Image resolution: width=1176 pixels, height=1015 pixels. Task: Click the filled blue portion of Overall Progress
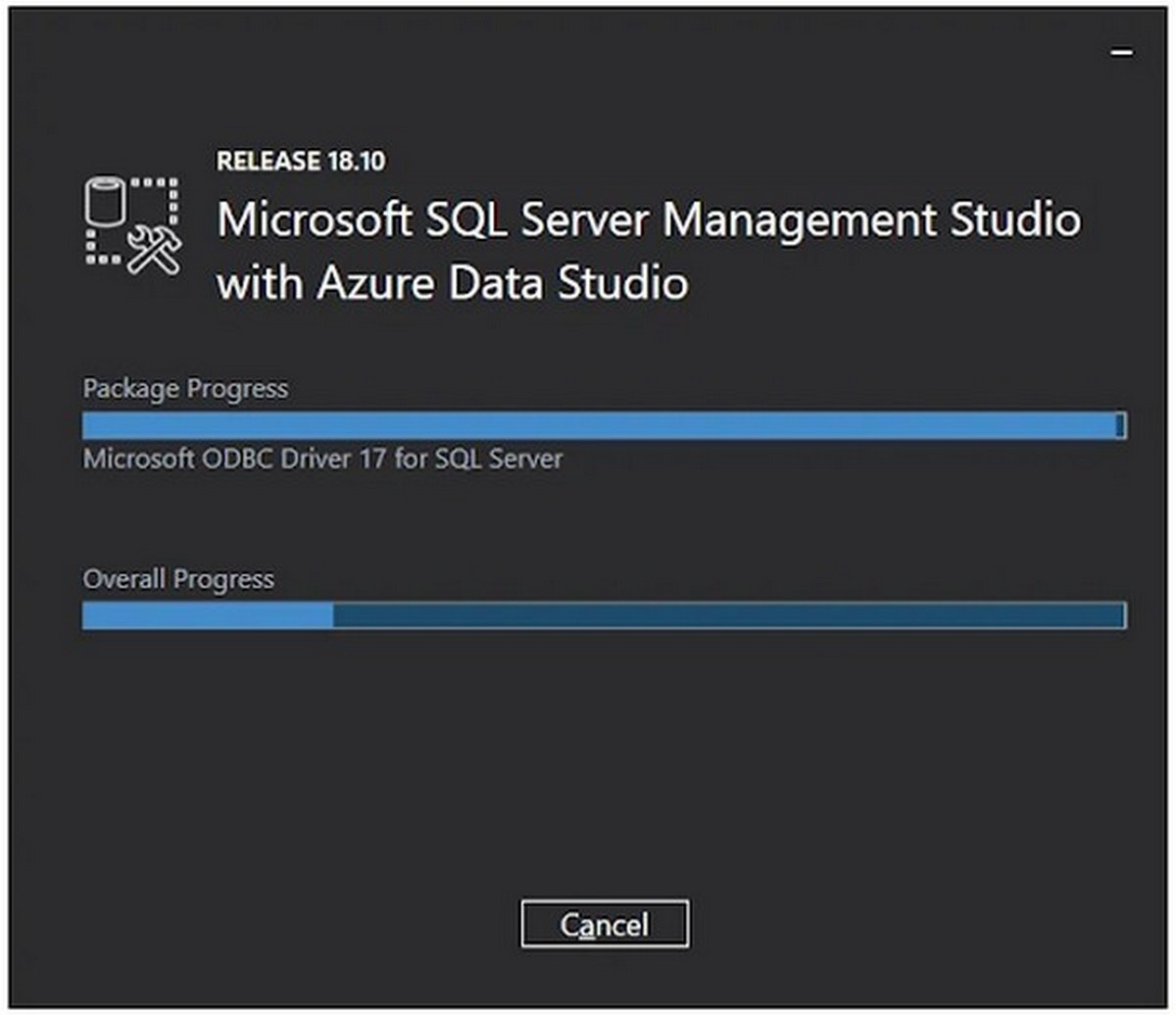(x=206, y=616)
